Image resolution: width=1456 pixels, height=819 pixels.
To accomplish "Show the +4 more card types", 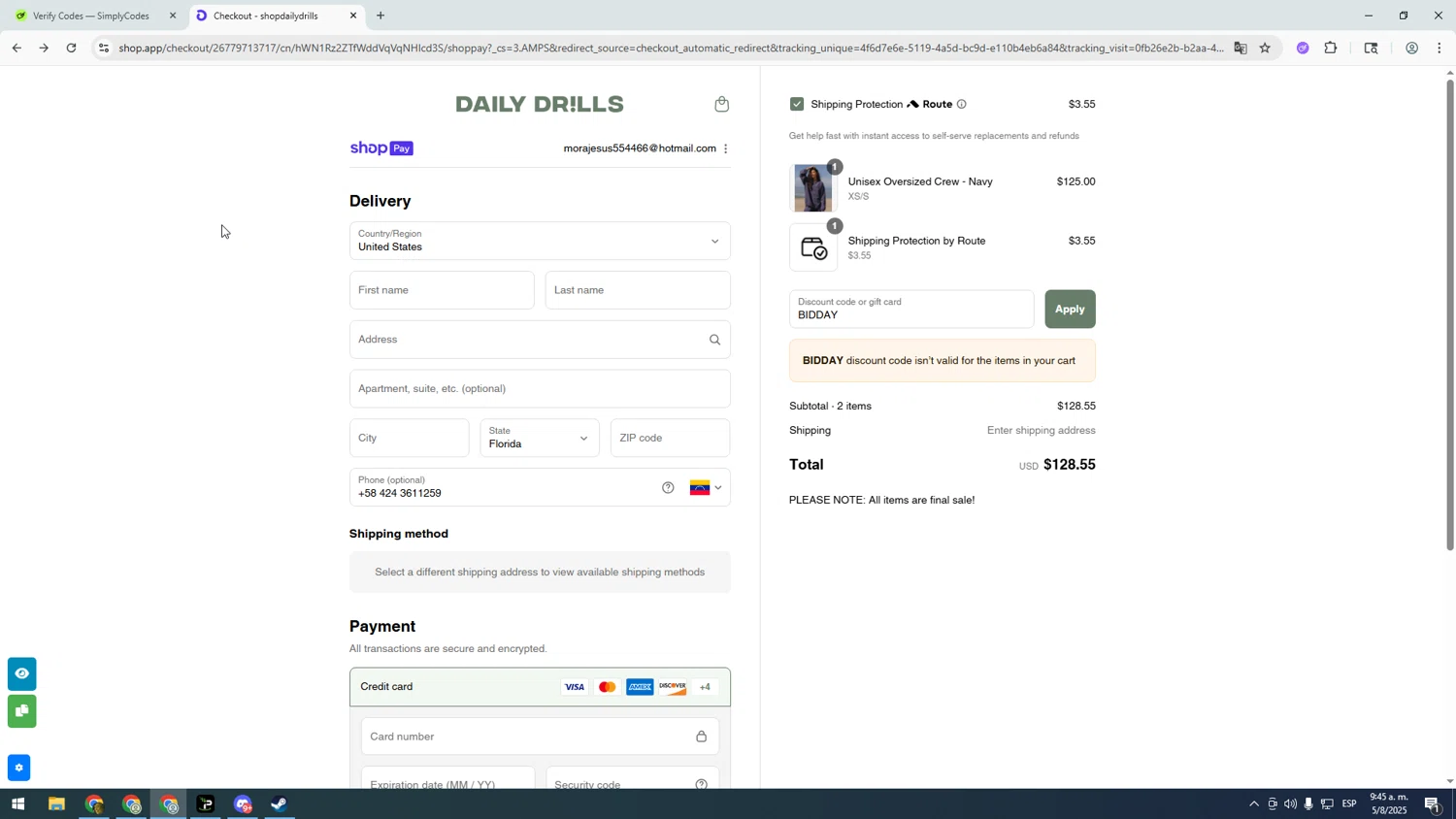I will point(705,687).
